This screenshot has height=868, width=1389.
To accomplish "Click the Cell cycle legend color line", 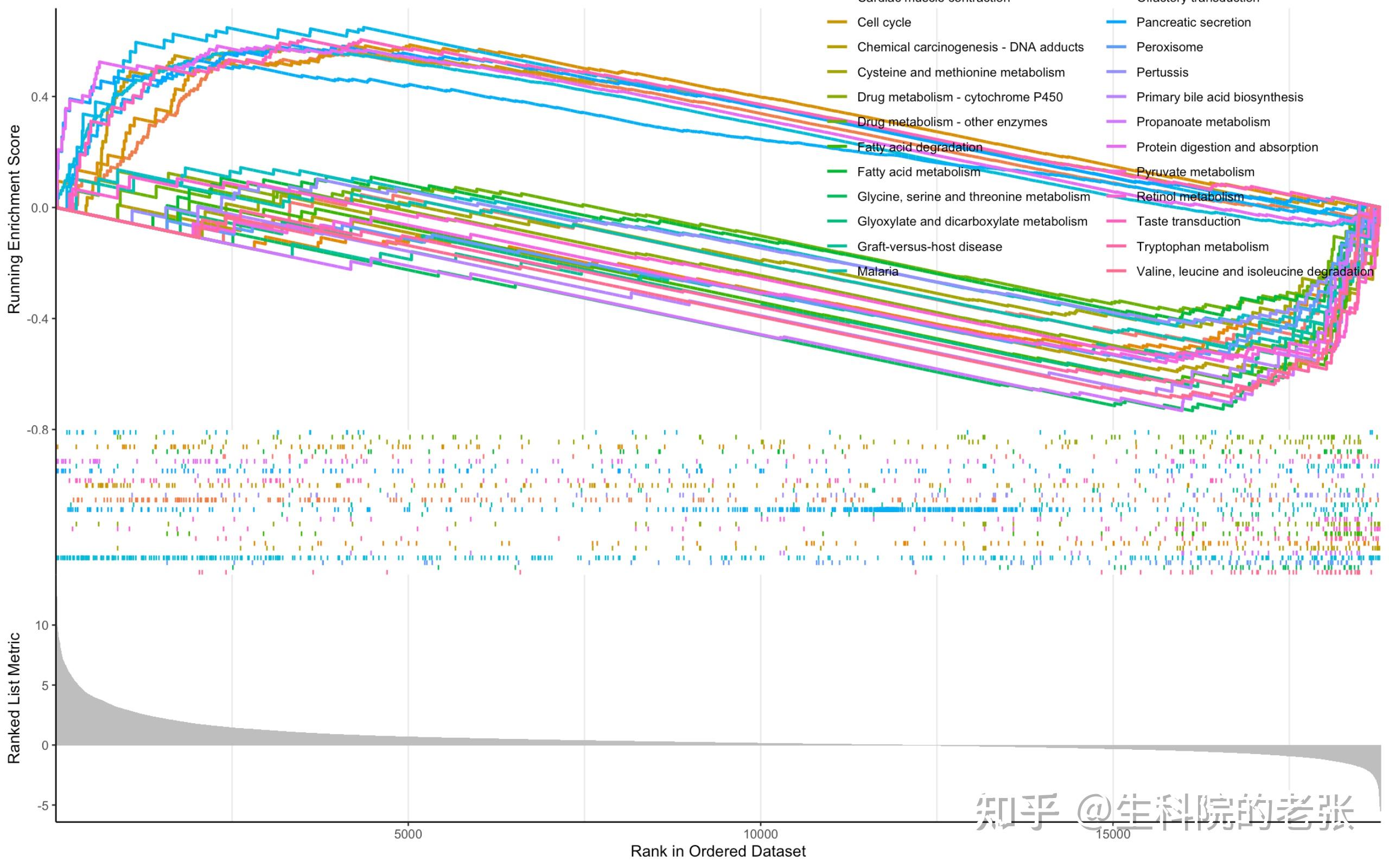I will point(837,22).
